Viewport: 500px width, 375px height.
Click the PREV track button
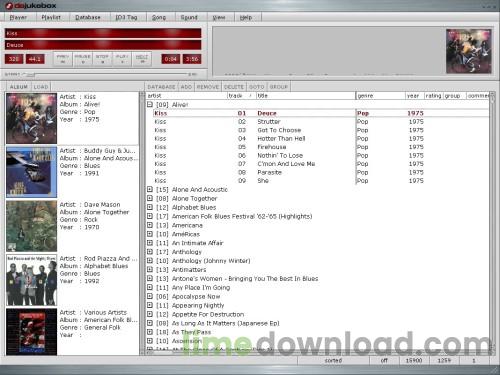pos(63,59)
